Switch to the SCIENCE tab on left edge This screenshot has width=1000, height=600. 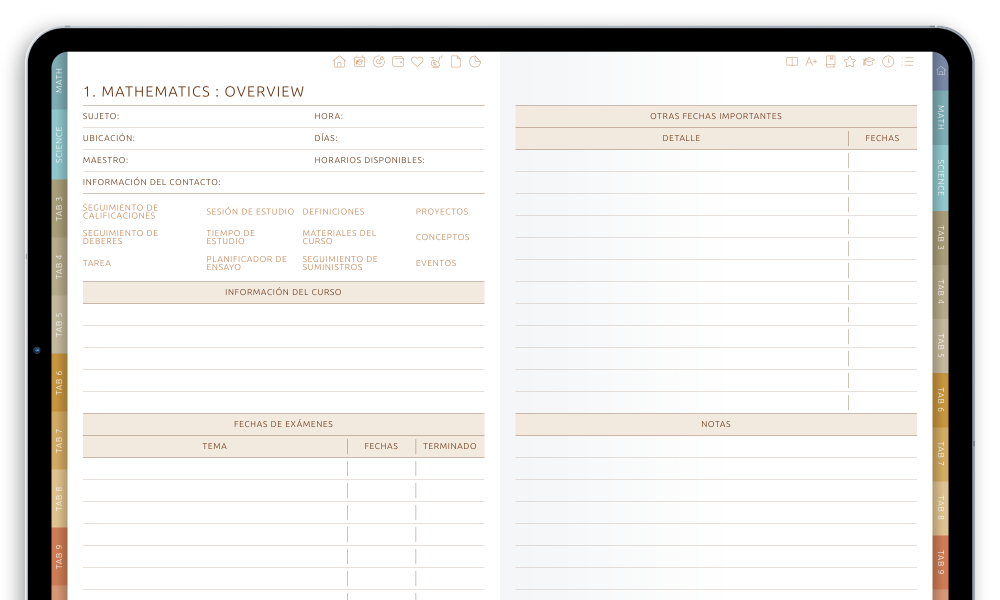[59, 144]
